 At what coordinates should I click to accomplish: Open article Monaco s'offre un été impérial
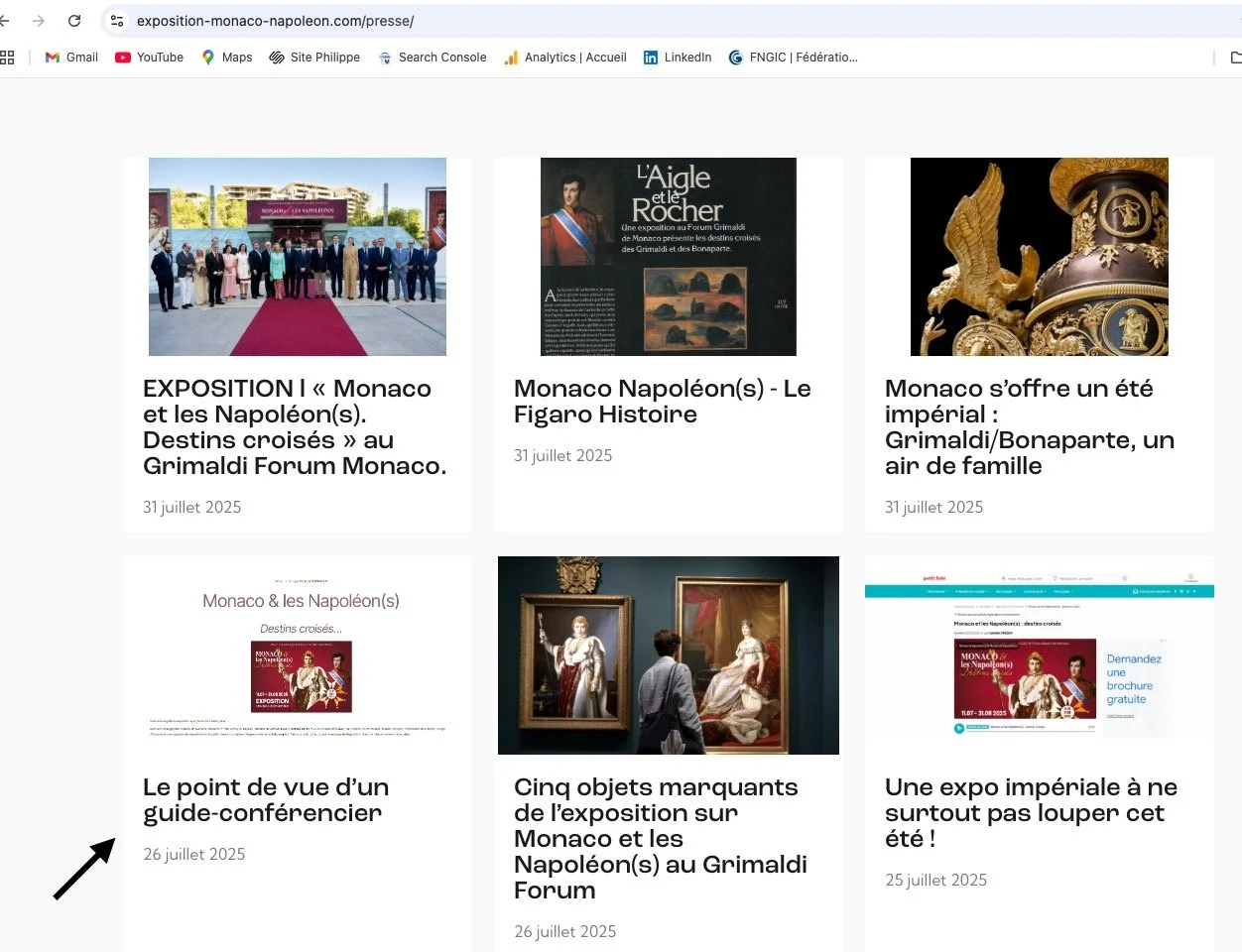click(1030, 426)
